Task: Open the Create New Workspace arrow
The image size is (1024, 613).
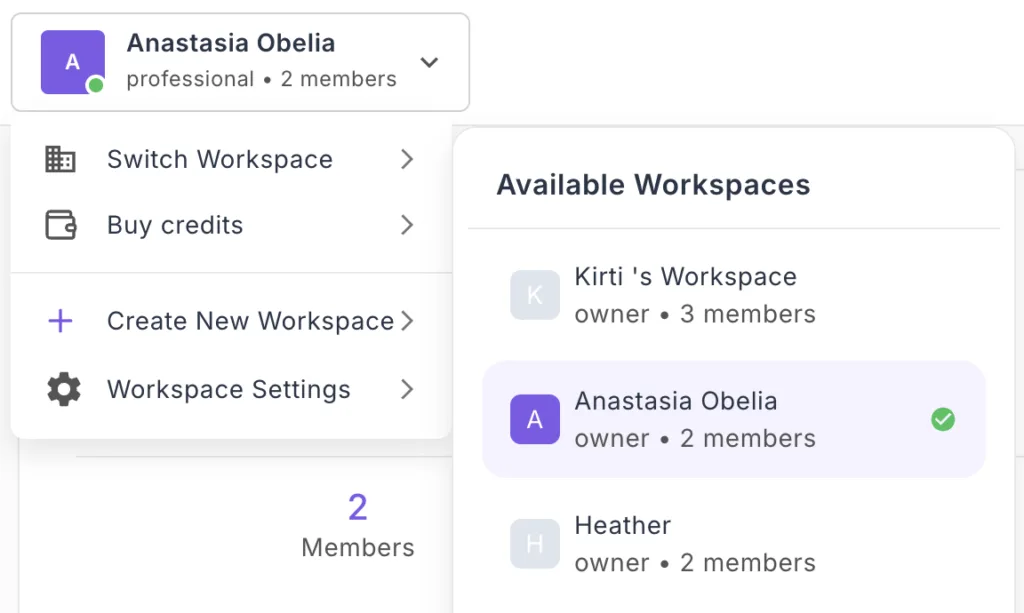Action: coord(407,321)
